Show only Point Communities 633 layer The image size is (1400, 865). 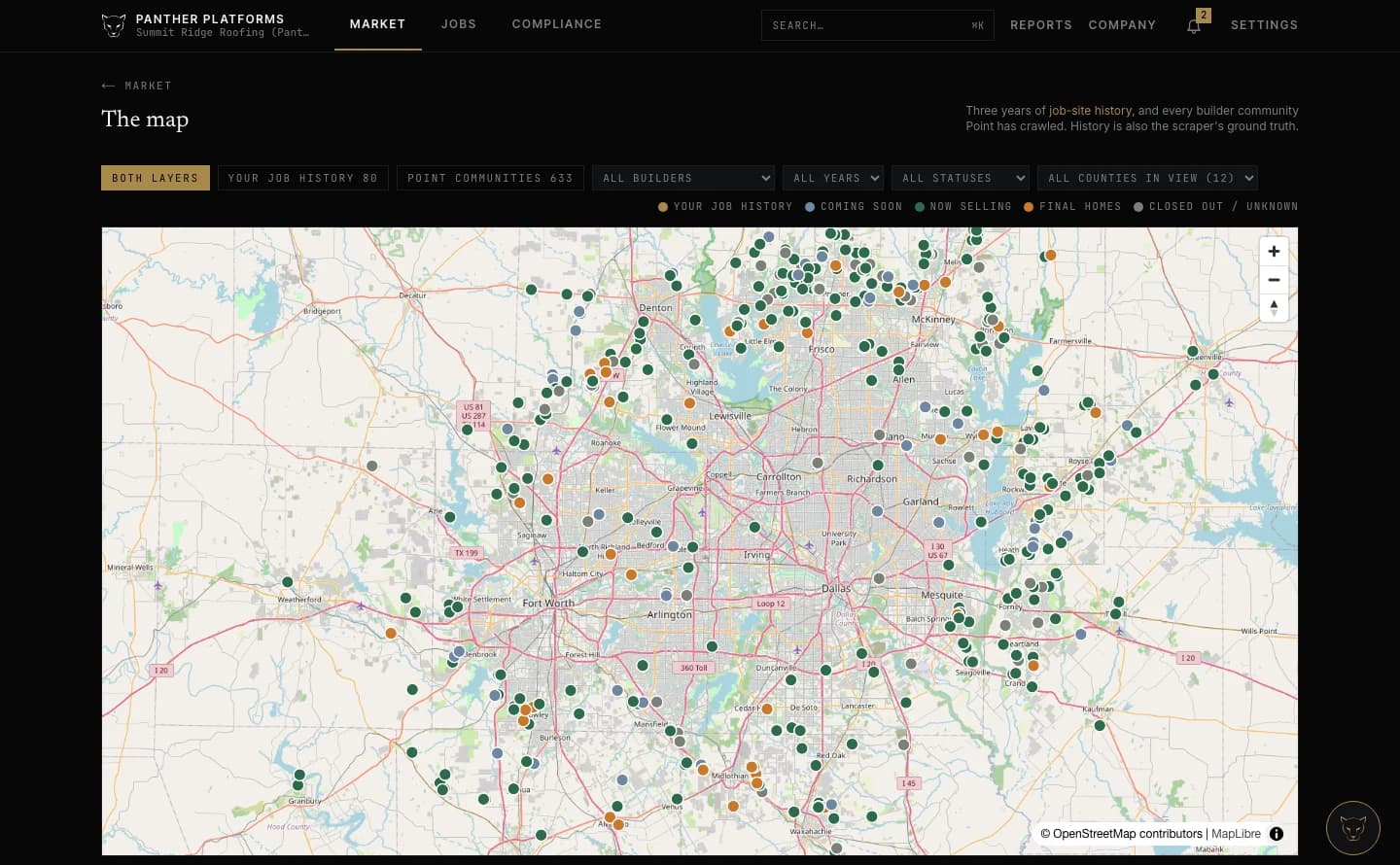pyautogui.click(x=490, y=178)
